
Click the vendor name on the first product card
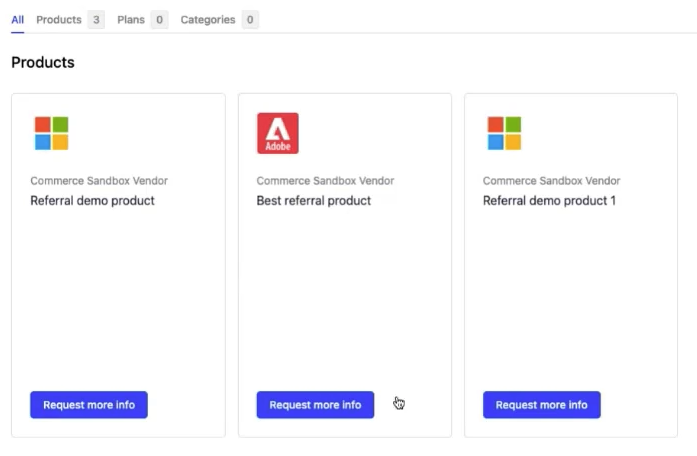99,181
